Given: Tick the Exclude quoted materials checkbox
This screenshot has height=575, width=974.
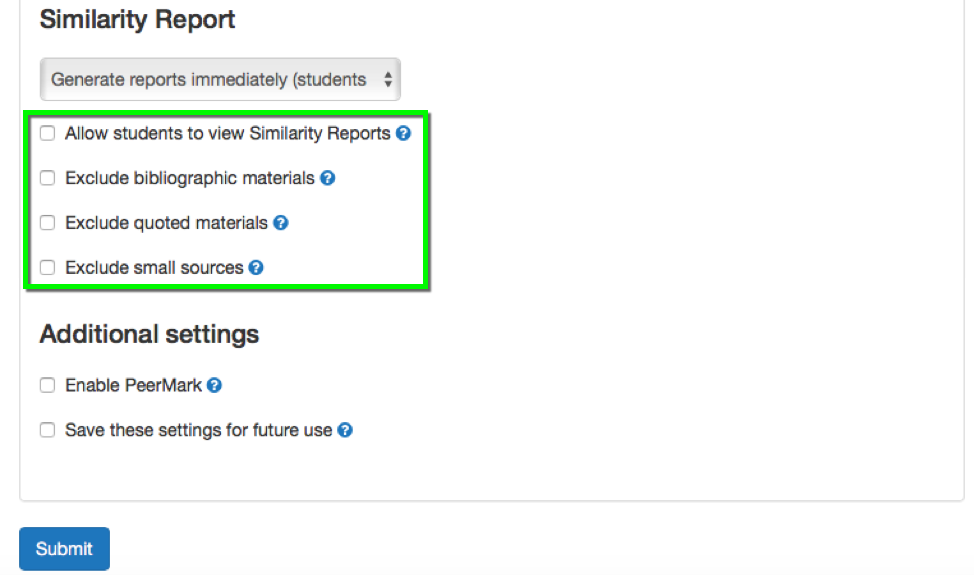Looking at the screenshot, I should pyautogui.click(x=47, y=223).
